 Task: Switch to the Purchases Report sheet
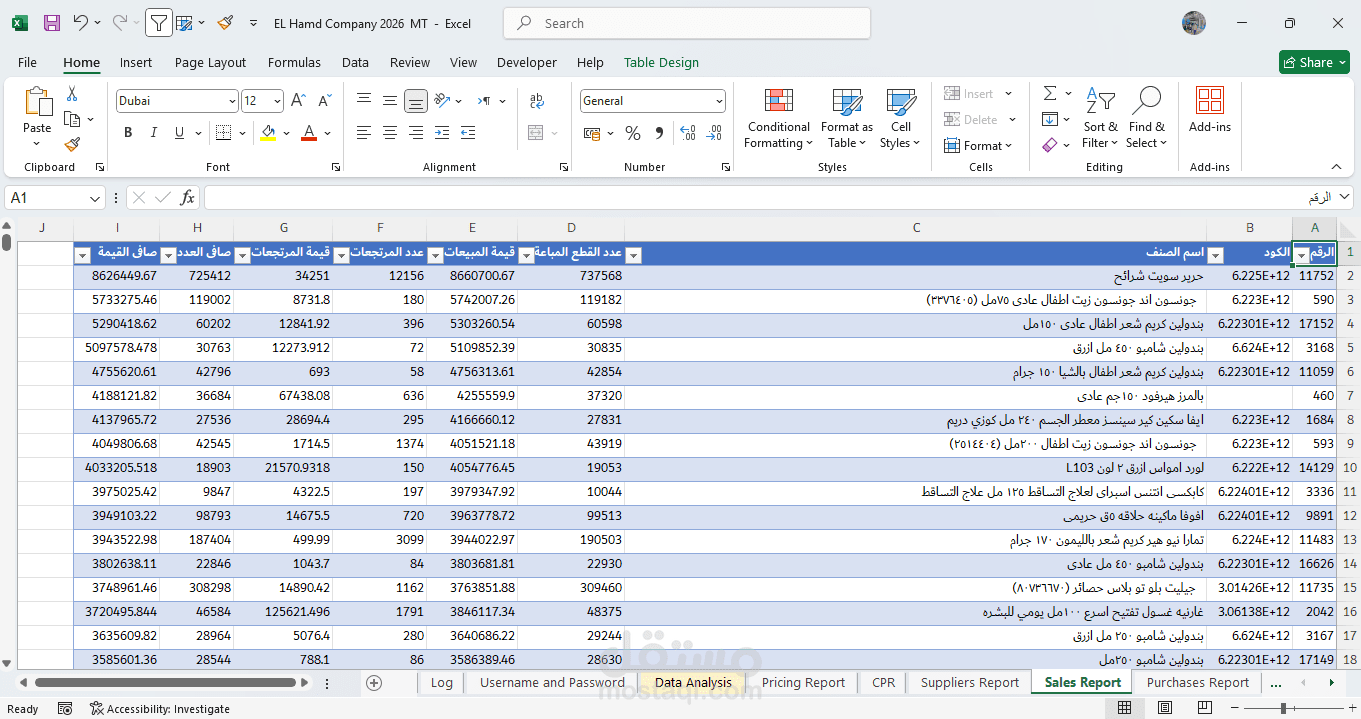click(1197, 682)
